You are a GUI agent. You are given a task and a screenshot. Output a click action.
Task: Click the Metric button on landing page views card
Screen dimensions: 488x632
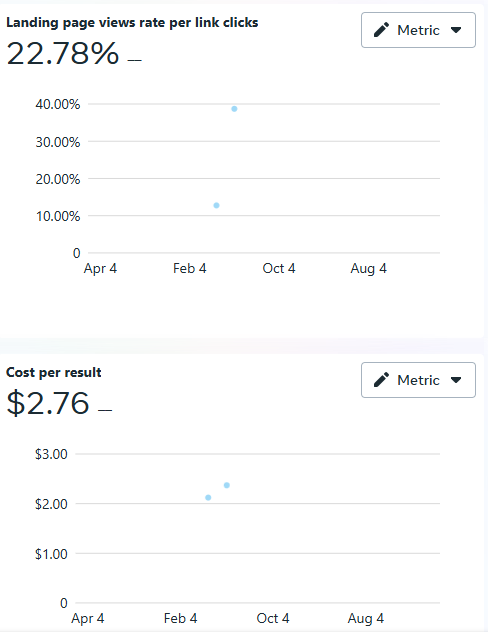(x=418, y=30)
